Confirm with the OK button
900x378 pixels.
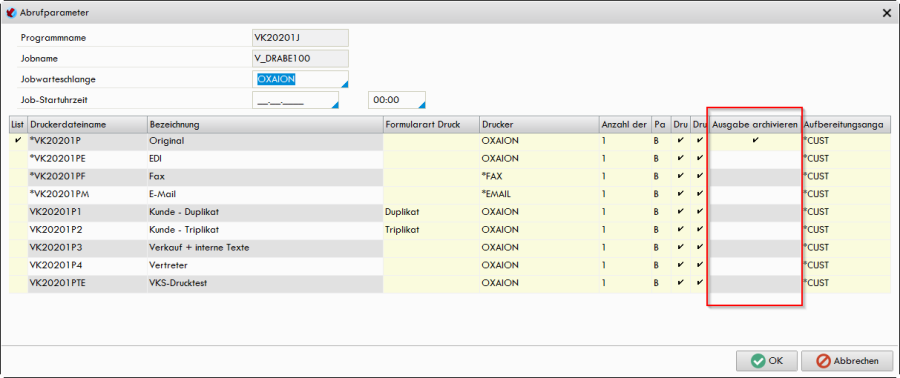[767, 361]
